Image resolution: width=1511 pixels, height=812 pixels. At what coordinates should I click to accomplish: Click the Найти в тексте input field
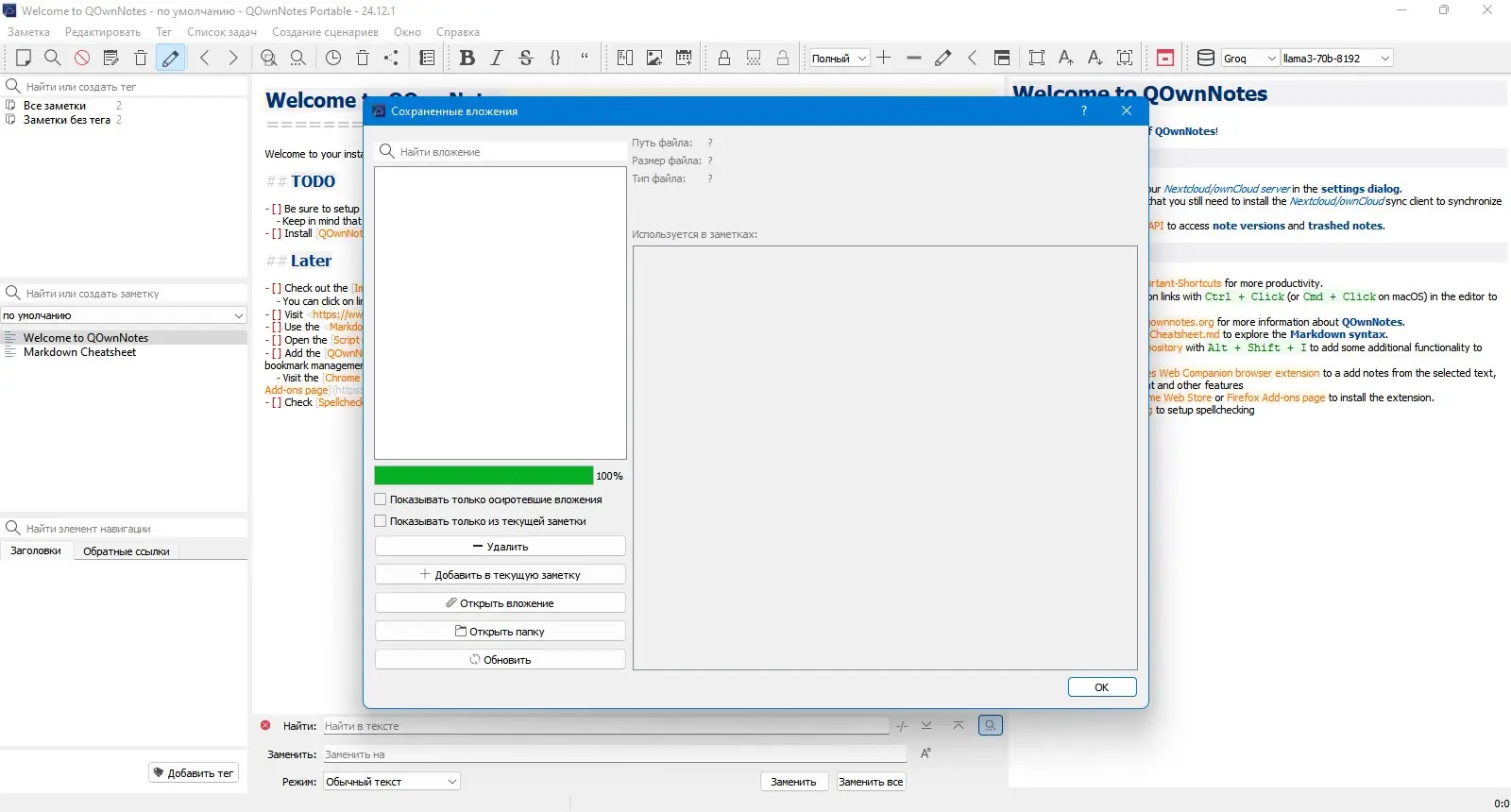(605, 726)
